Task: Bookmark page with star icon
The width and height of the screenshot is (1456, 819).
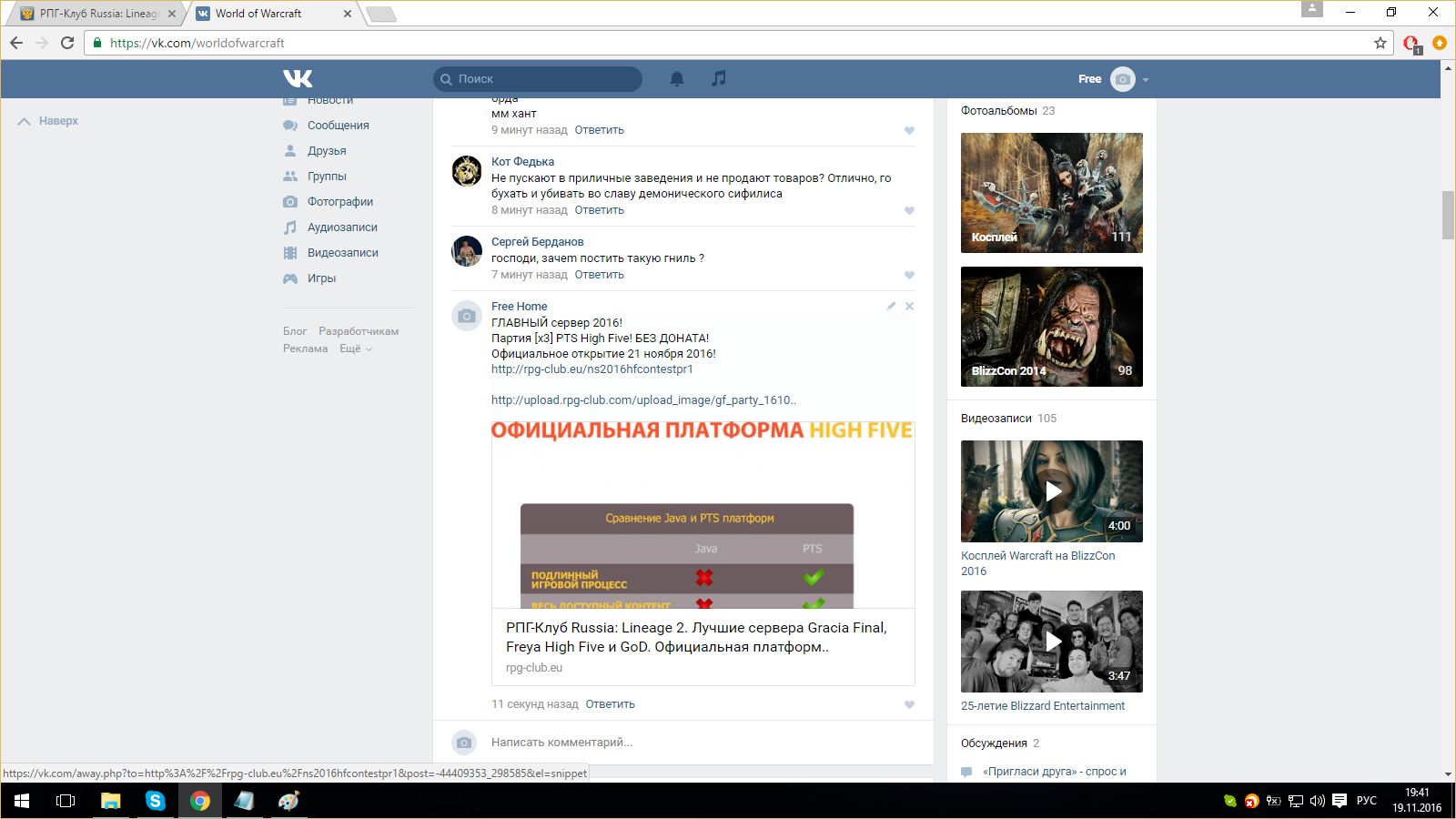Action: pos(1380,43)
